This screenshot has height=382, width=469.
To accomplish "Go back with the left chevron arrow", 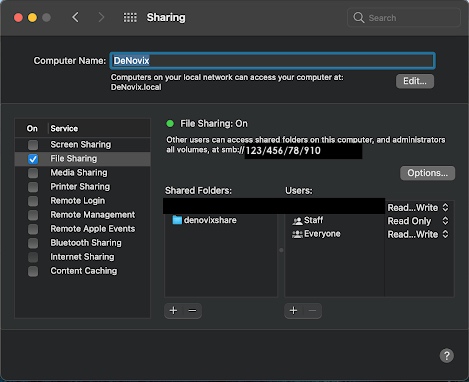I will pyautogui.click(x=76, y=17).
